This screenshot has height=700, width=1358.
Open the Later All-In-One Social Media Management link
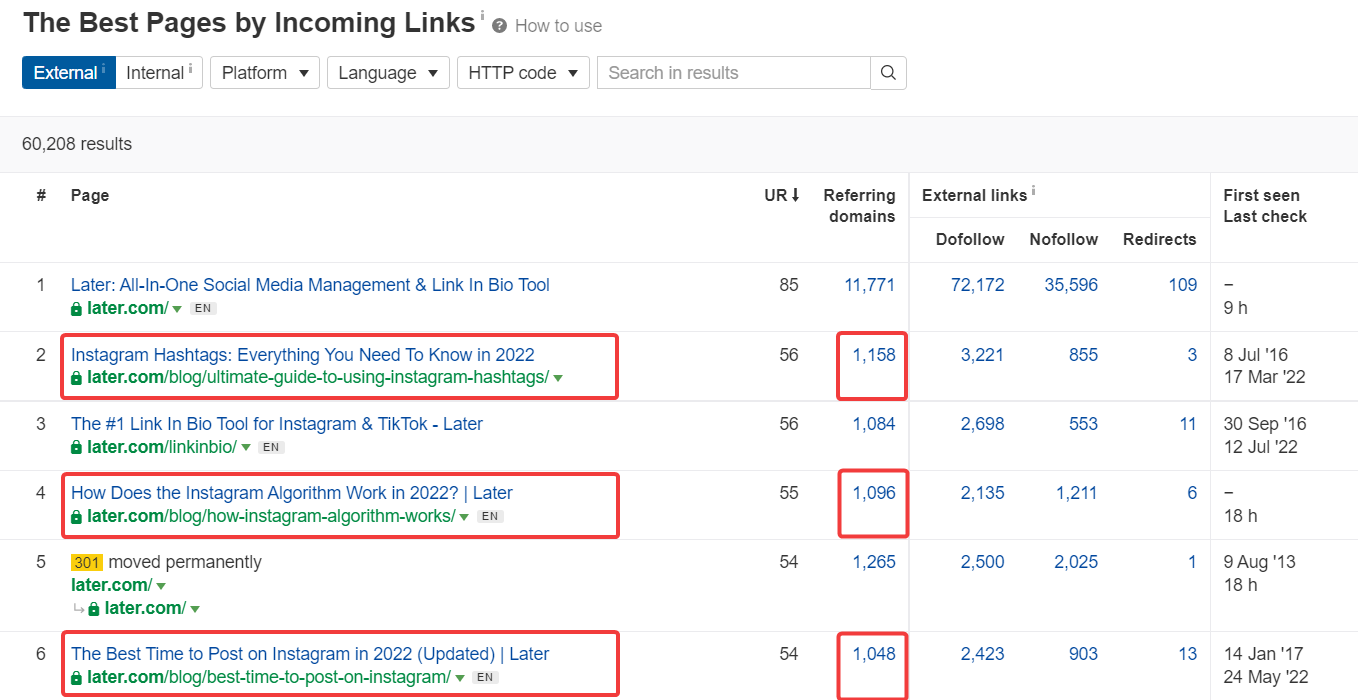click(x=310, y=285)
